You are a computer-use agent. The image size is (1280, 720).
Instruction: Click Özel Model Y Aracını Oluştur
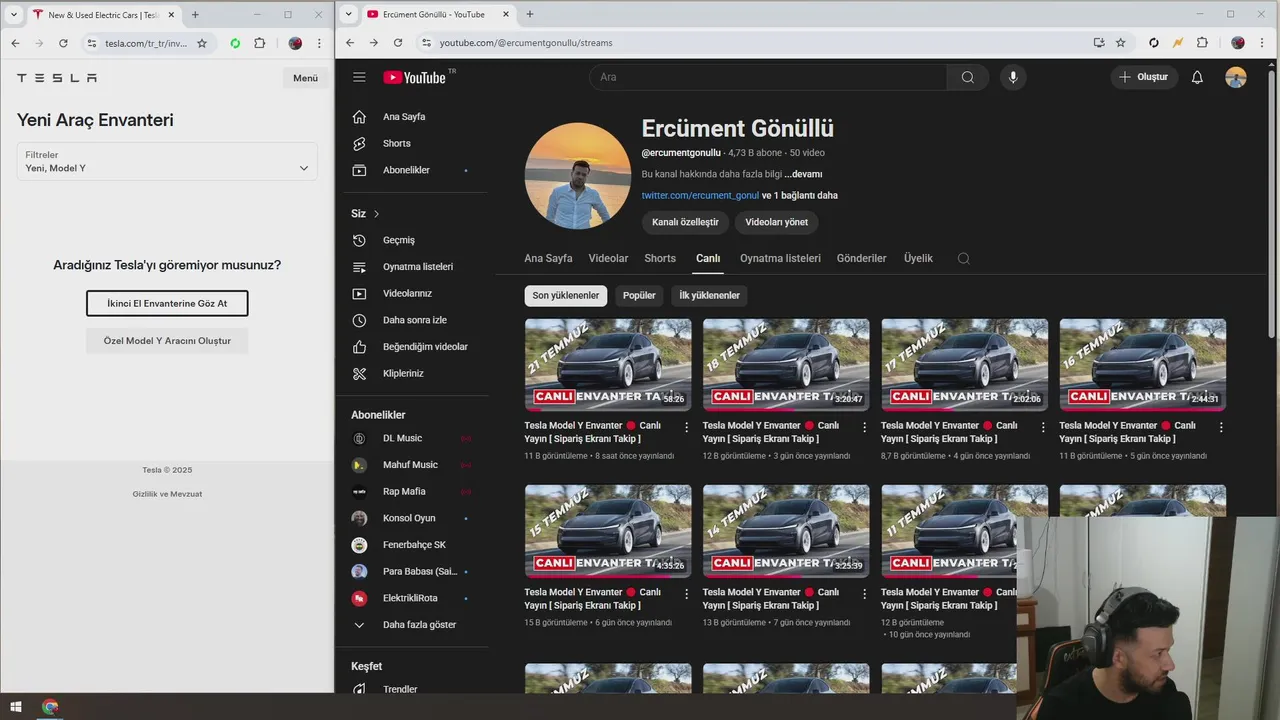[x=167, y=341]
